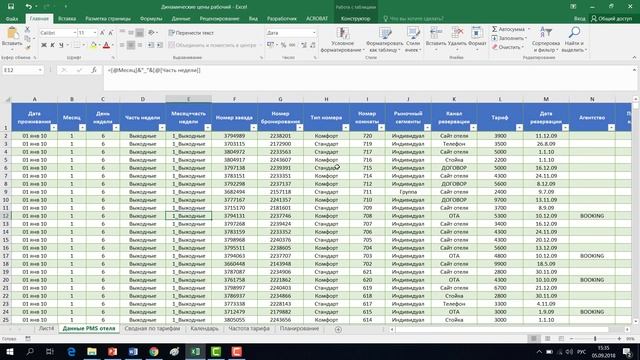Open filter dropdown for 'Агентство' column

click(611, 128)
